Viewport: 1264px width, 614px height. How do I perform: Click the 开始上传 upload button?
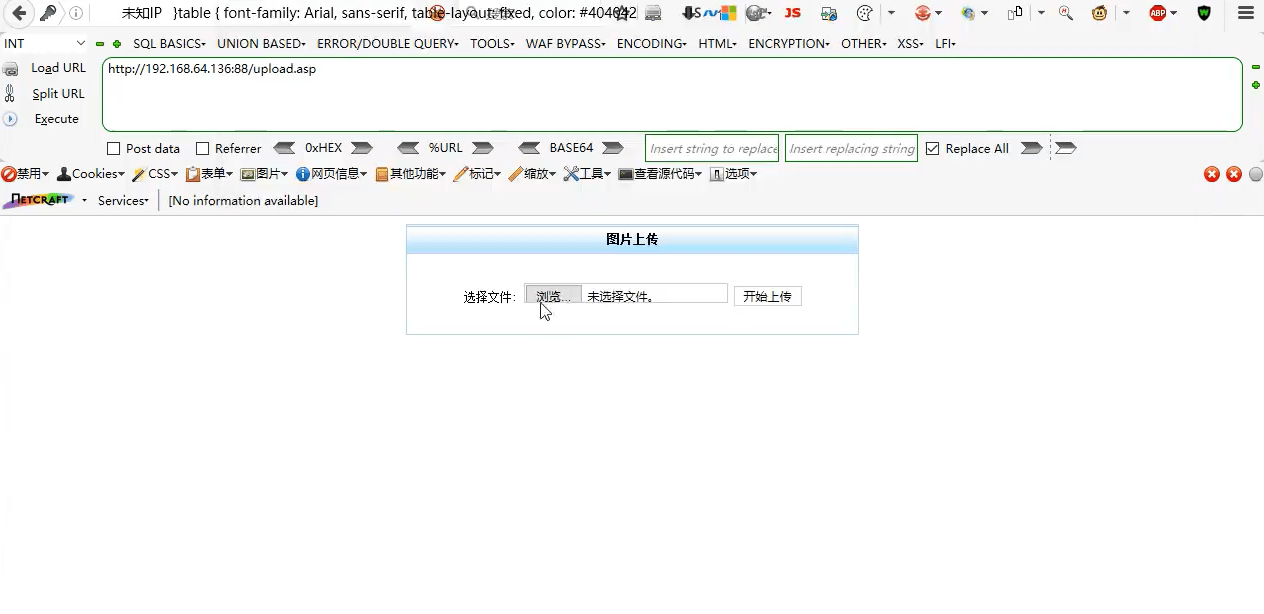click(x=767, y=296)
